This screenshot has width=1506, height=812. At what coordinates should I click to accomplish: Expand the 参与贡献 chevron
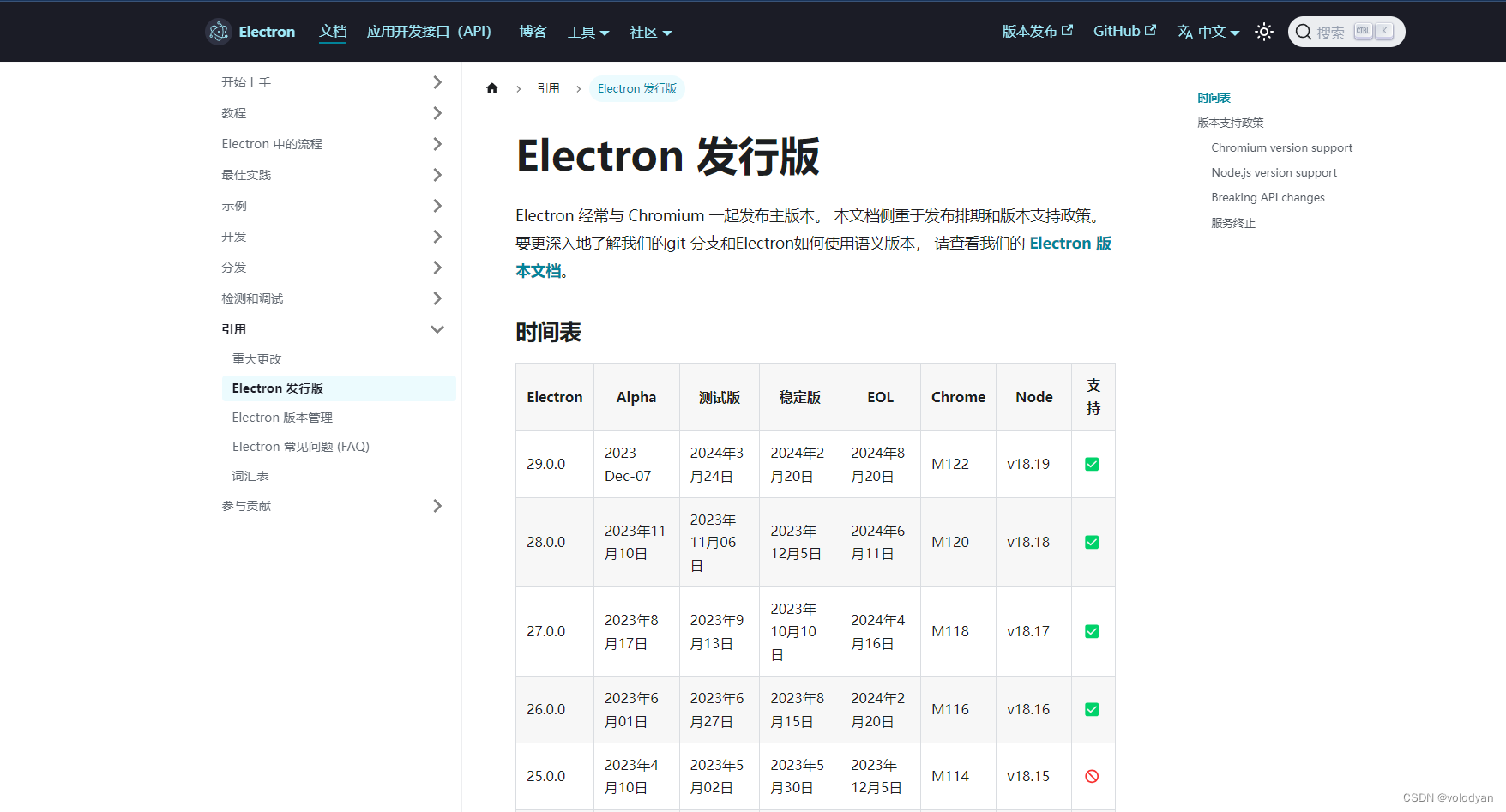click(x=437, y=506)
